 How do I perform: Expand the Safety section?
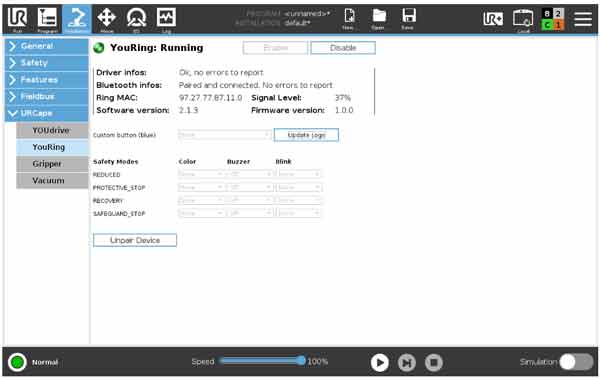(x=47, y=63)
